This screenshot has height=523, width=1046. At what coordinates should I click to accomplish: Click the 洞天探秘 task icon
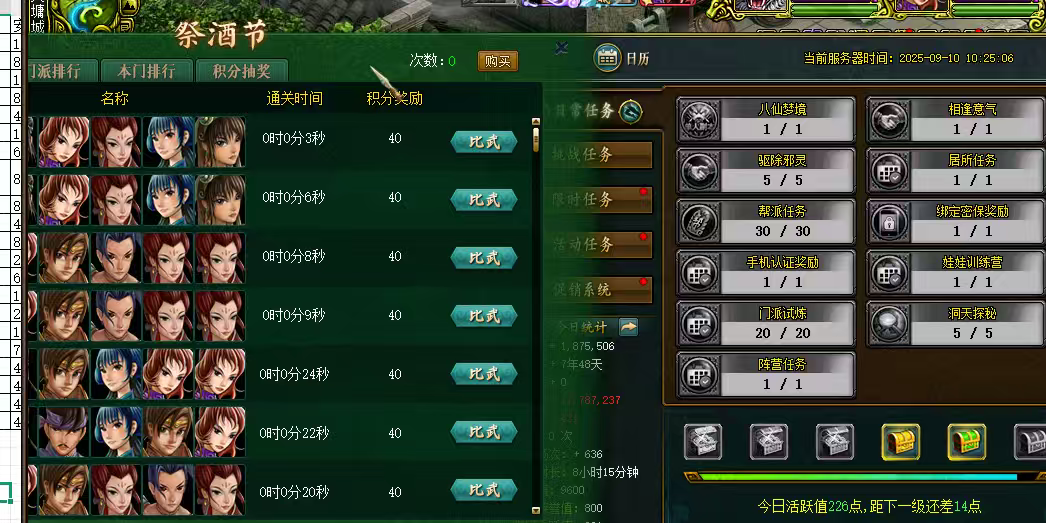[x=889, y=324]
